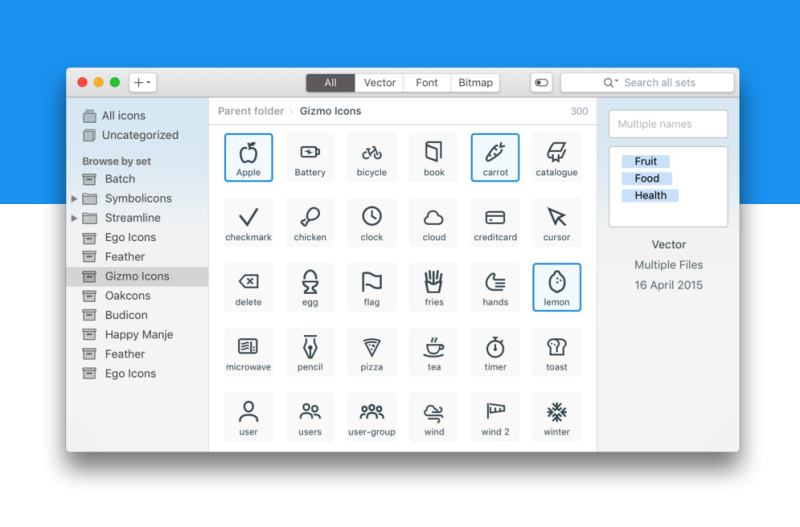Select the creditcard icon
800x527 pixels.
[495, 222]
